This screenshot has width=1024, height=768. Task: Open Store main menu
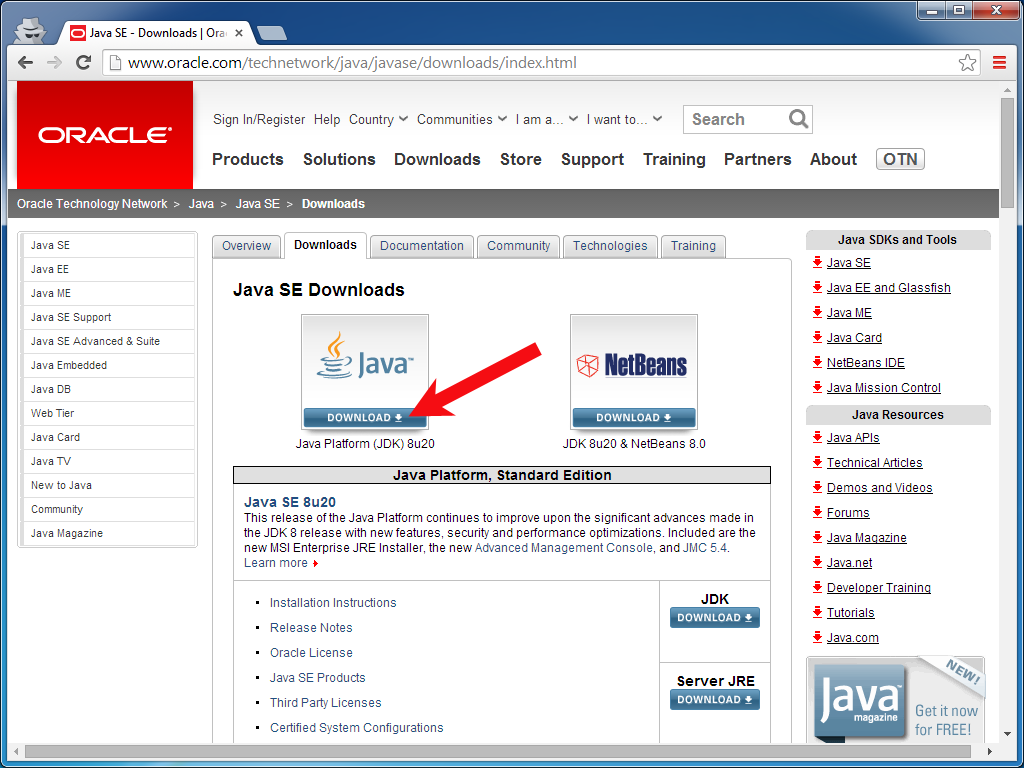pos(520,159)
